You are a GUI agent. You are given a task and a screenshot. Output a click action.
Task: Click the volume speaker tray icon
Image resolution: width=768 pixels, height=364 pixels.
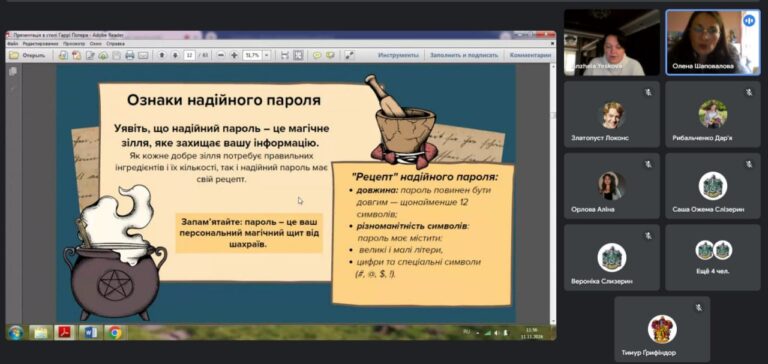496,333
